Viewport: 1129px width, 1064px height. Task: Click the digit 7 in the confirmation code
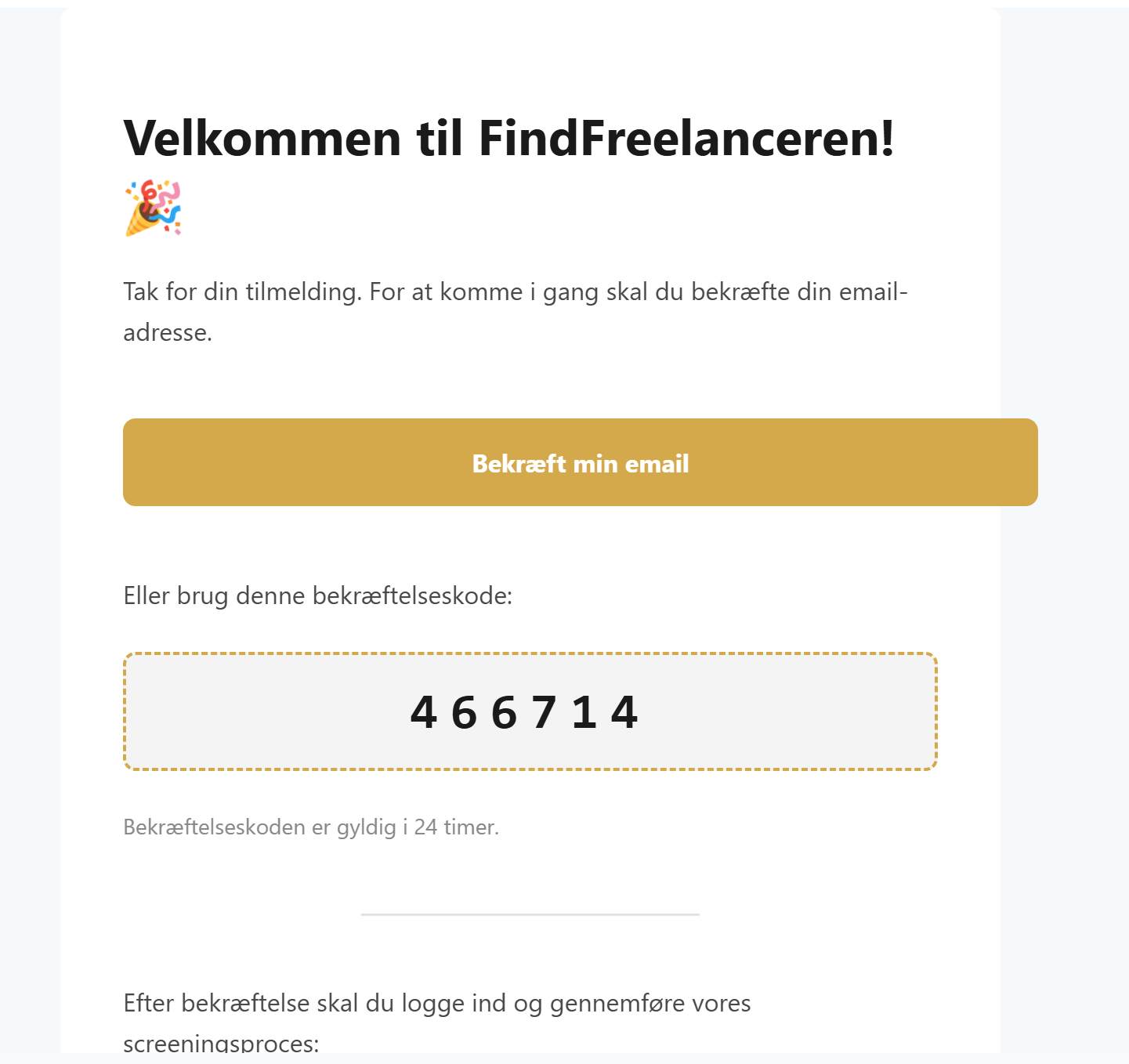pos(545,713)
